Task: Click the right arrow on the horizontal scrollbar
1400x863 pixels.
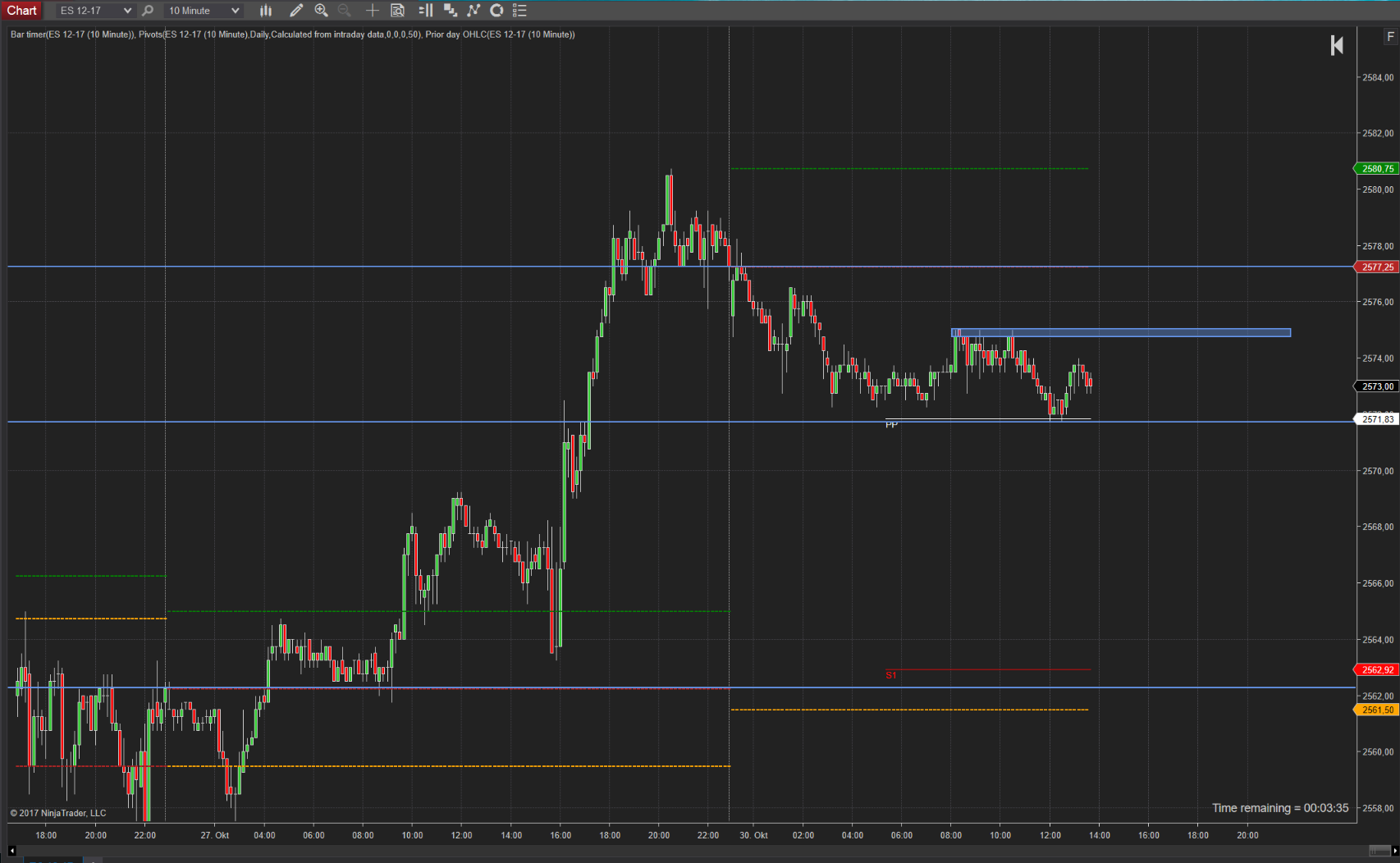Action: click(x=1395, y=851)
